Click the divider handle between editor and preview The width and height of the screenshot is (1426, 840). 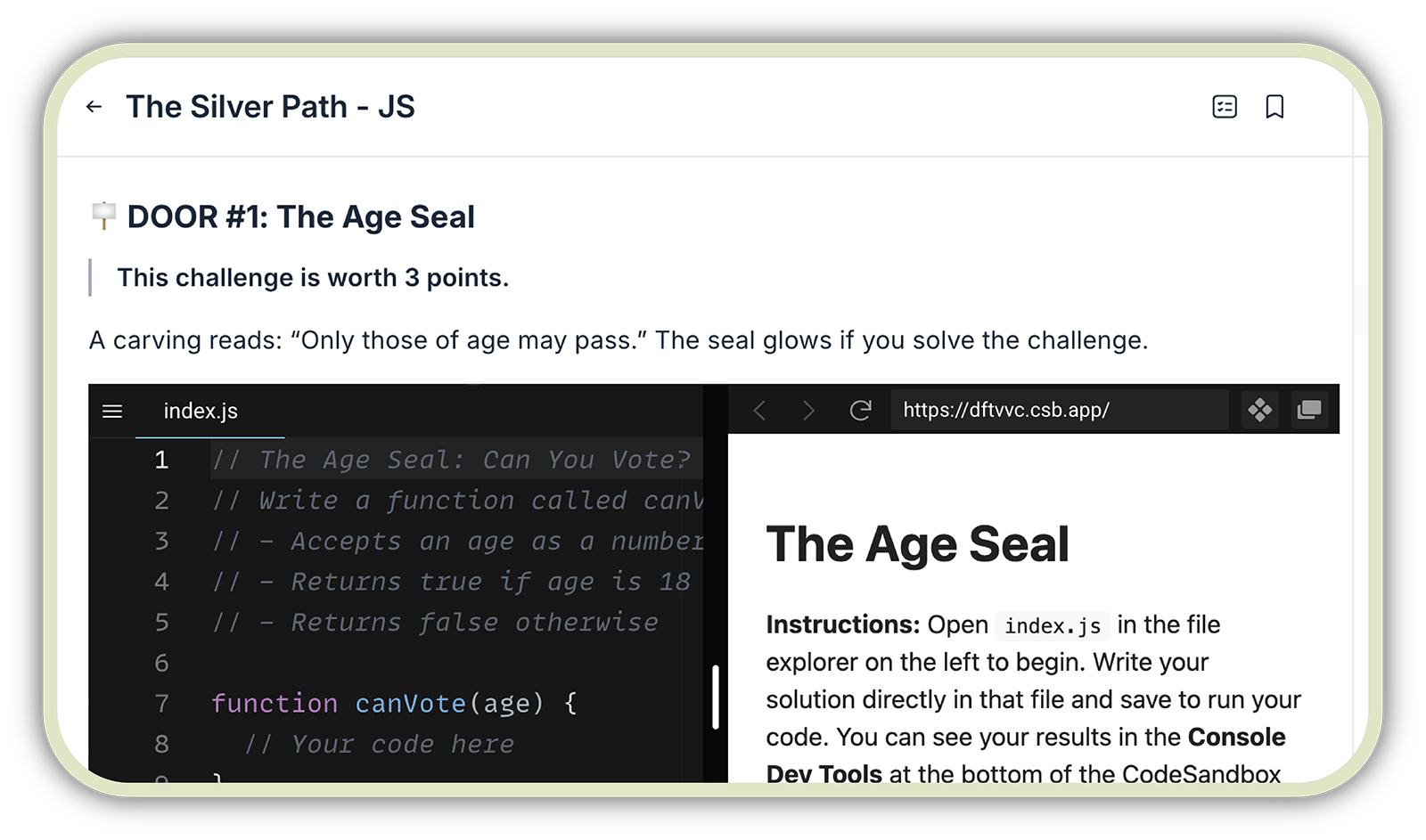pyautogui.click(x=716, y=697)
